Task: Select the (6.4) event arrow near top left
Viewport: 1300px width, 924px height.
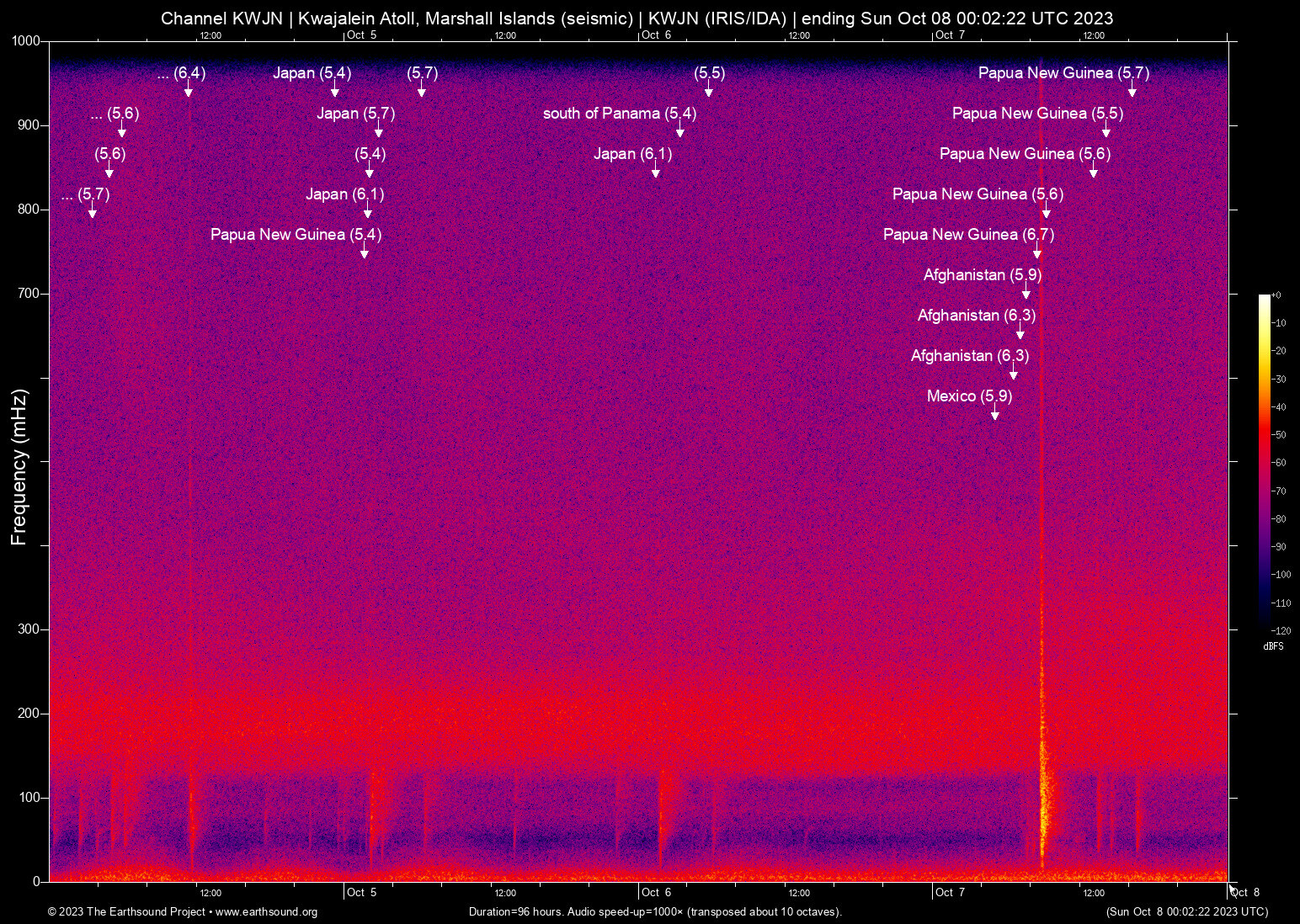Action: point(188,92)
